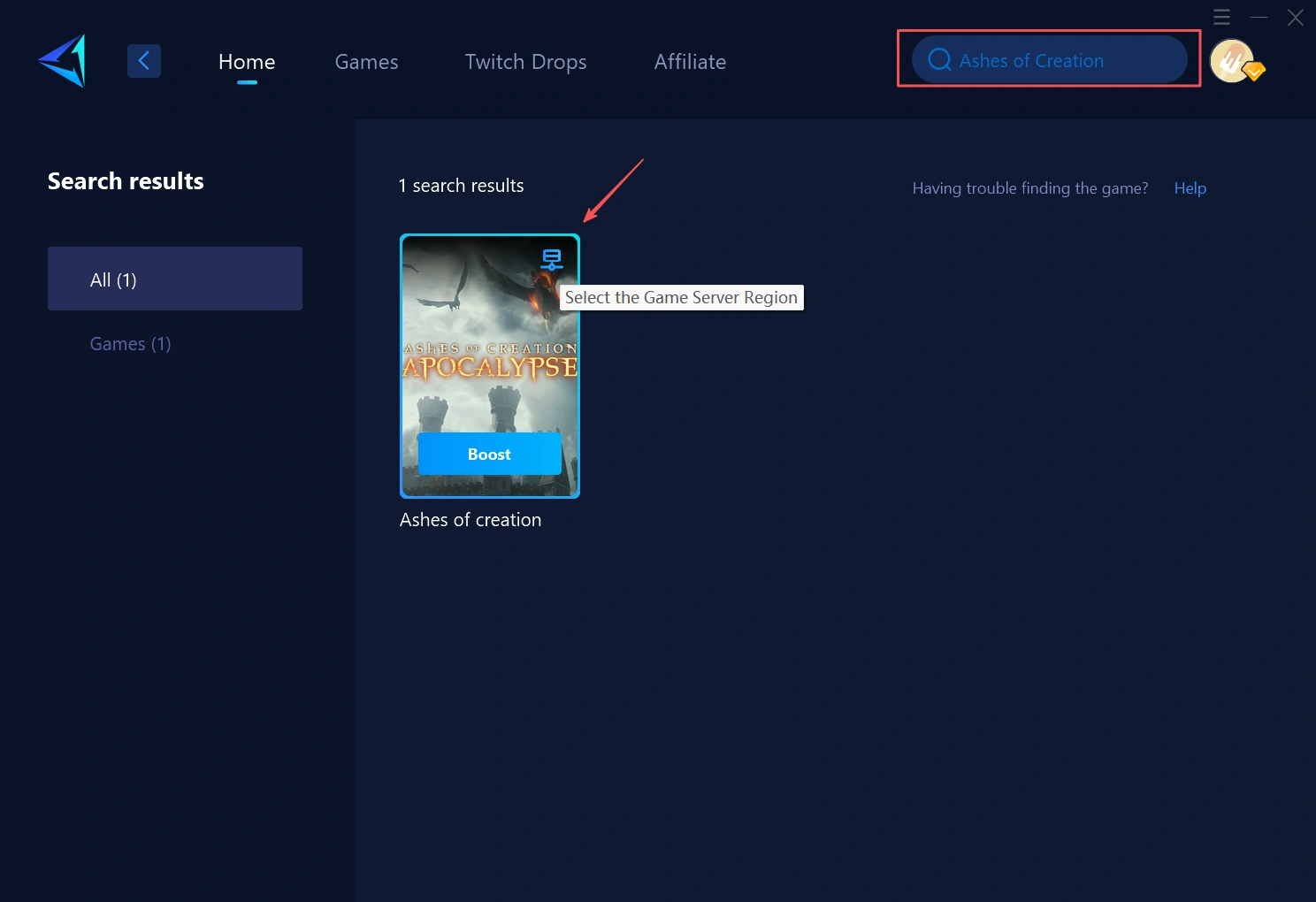Click the gold VIP diamond badge on the avatar

[x=1253, y=72]
